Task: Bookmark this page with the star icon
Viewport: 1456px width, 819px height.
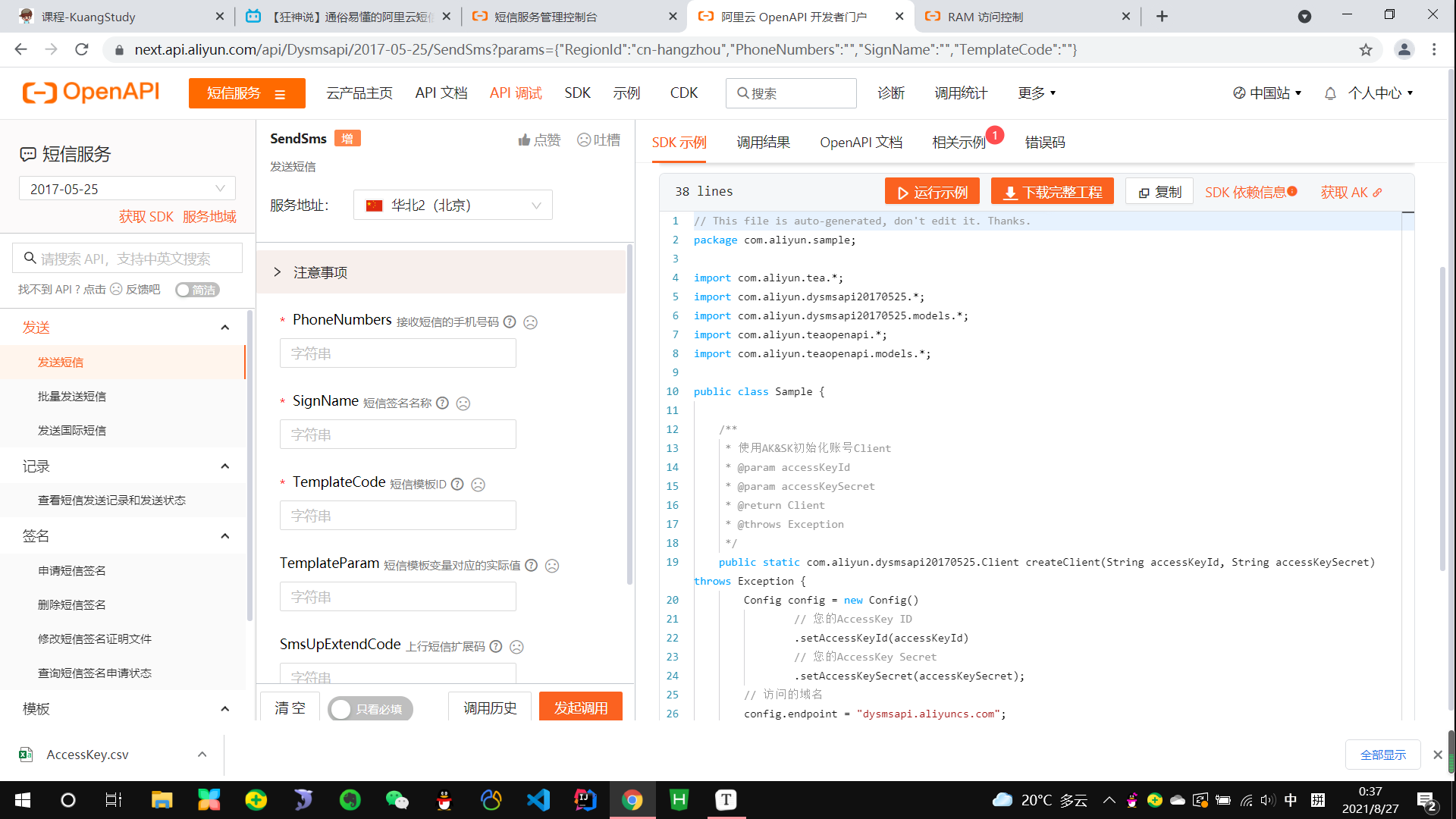Action: (x=1366, y=50)
